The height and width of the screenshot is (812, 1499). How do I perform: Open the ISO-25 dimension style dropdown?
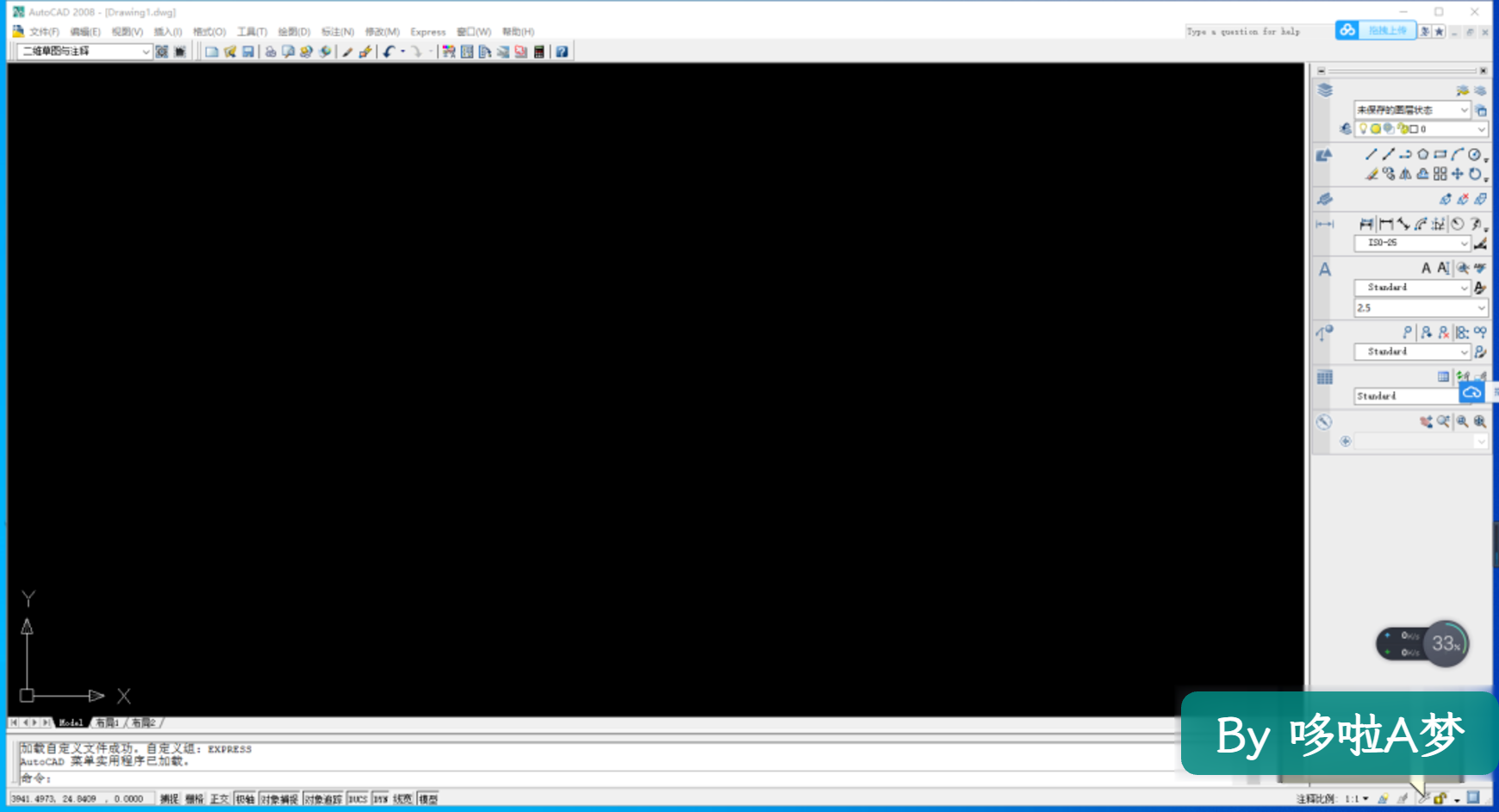point(1412,244)
